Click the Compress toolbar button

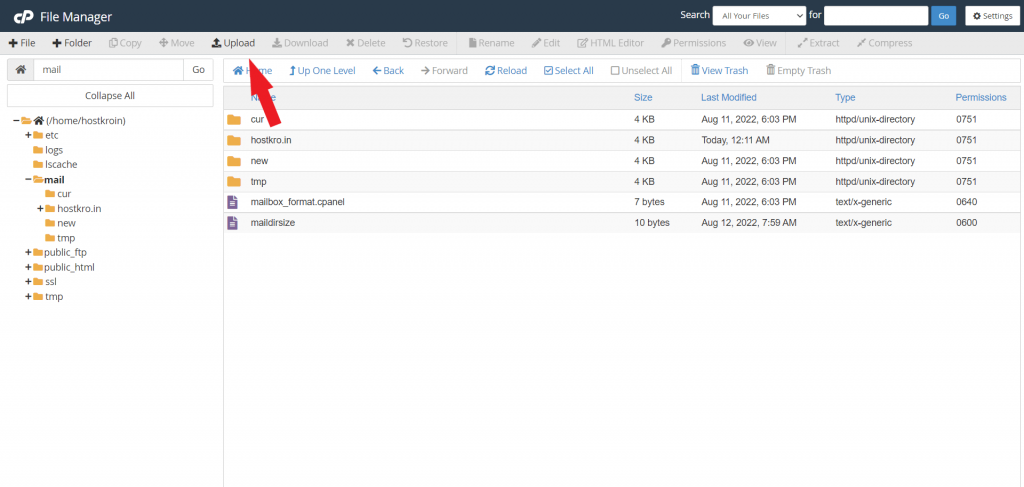coord(884,43)
